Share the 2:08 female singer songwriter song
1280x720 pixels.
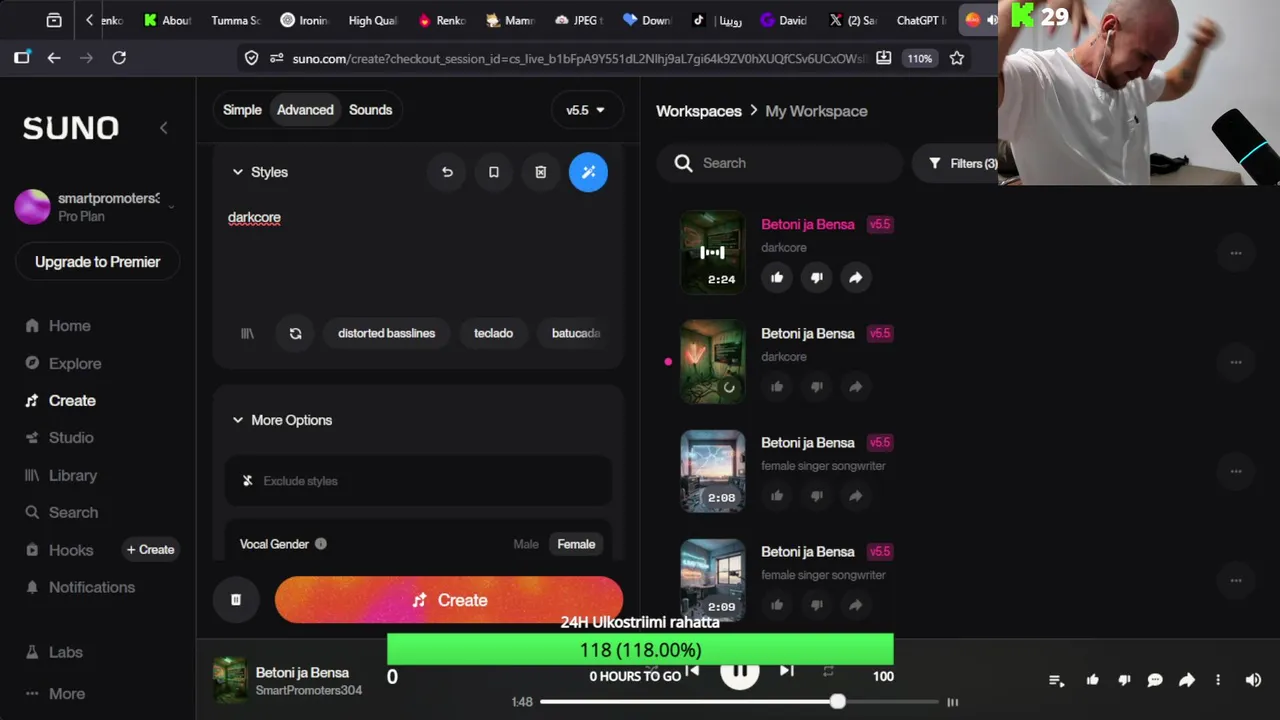pos(855,496)
